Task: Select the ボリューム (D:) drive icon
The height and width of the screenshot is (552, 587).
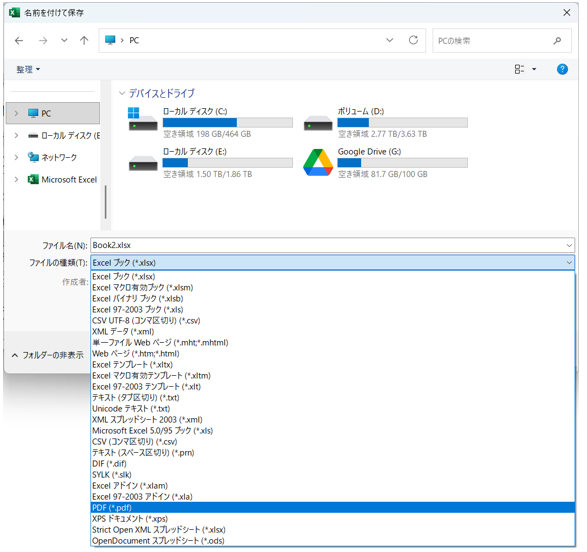Action: pyautogui.click(x=318, y=123)
